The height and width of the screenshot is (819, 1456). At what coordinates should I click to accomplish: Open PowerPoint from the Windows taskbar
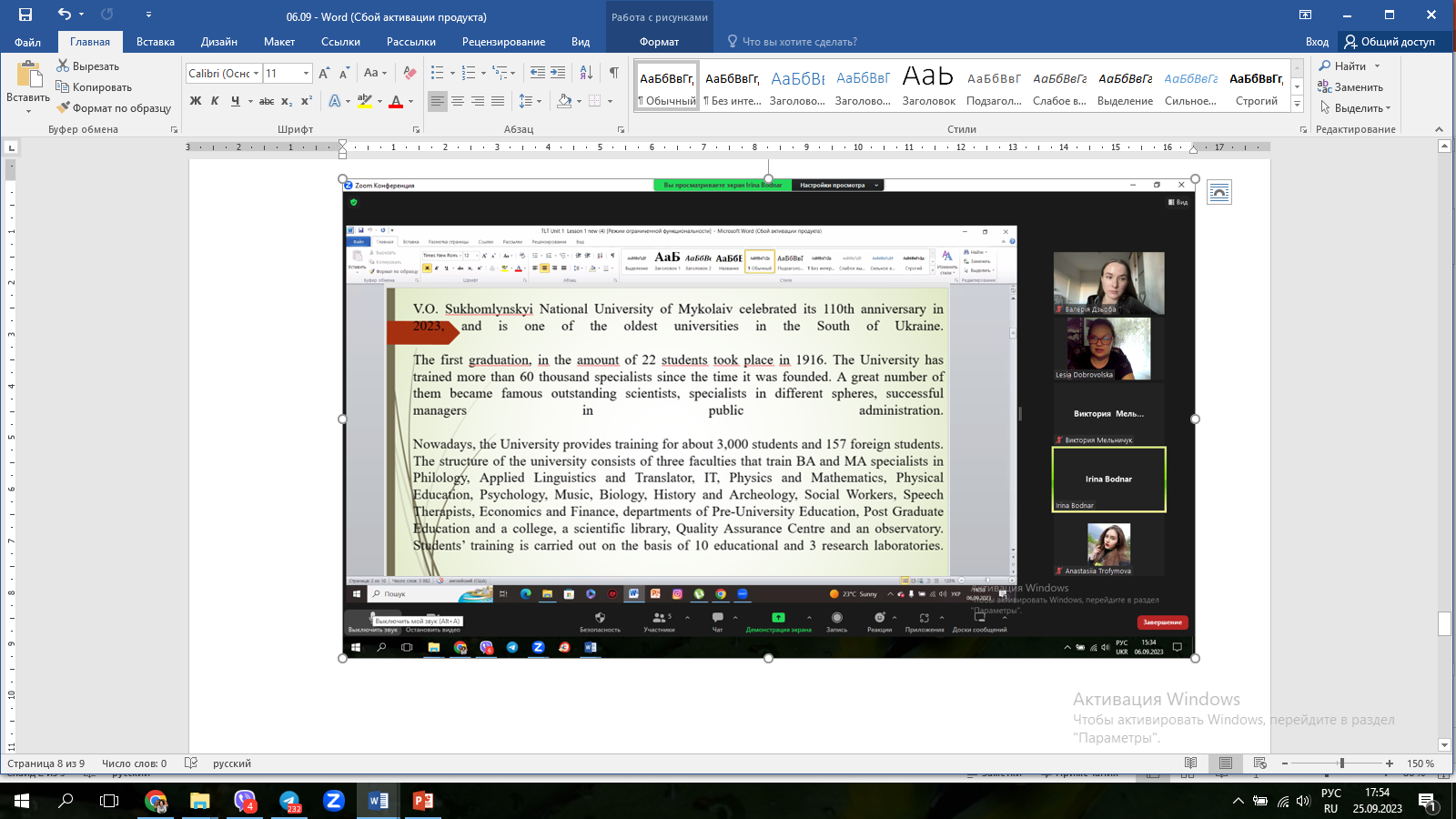click(422, 801)
